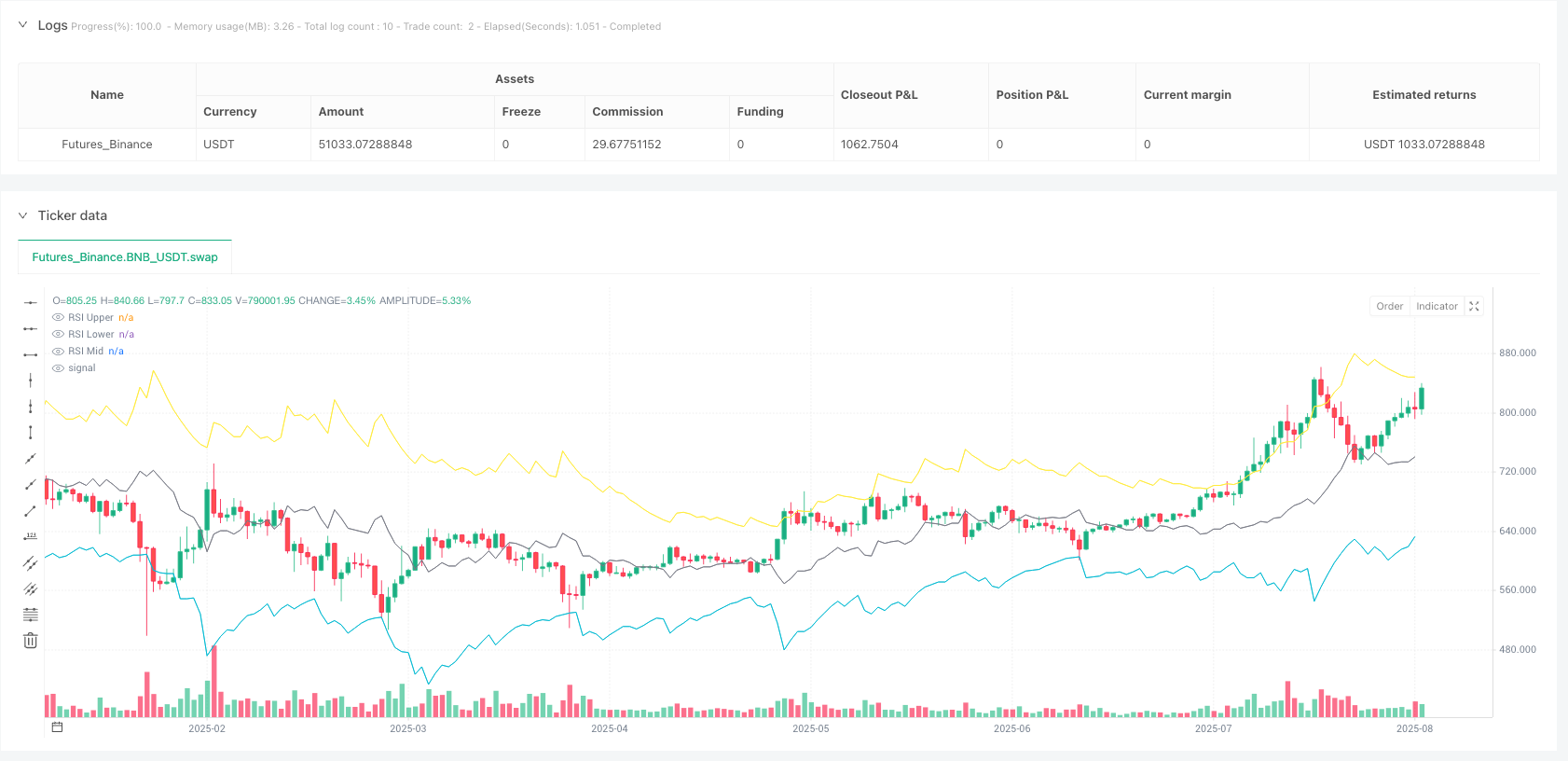Select the Fibonacci horizontal lines drawing tool
The height and width of the screenshot is (761, 1568).
tap(31, 615)
